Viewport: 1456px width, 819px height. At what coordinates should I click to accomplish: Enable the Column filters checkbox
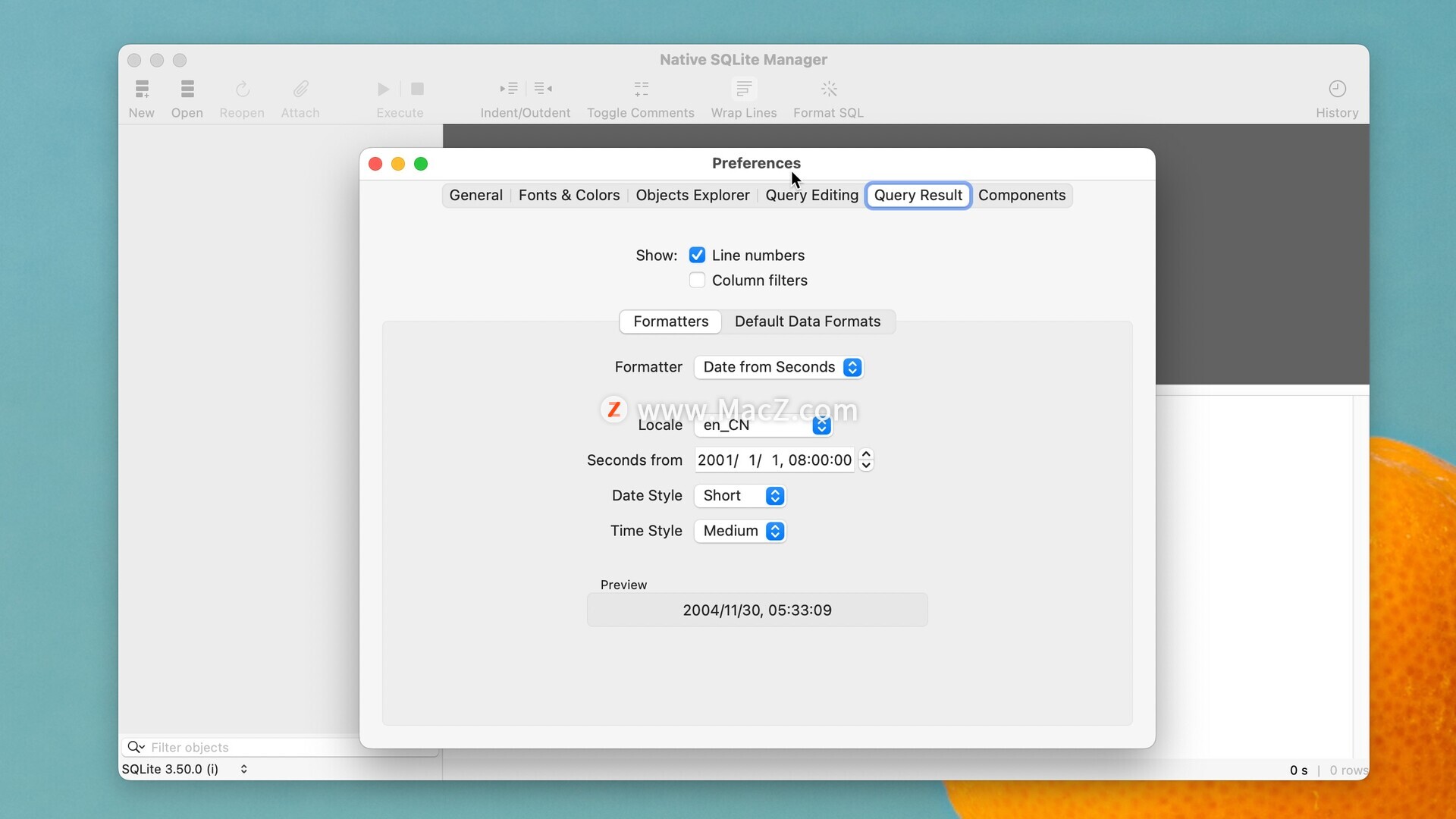click(x=697, y=281)
